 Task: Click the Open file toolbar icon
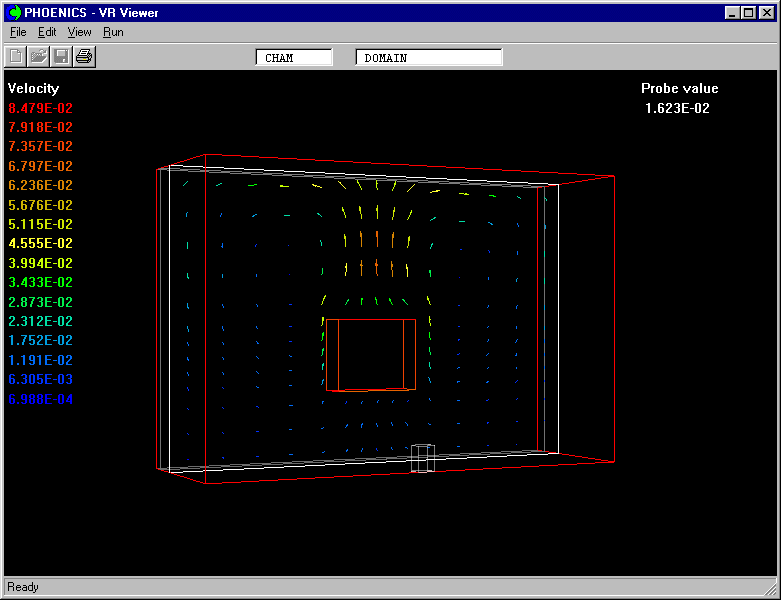38,57
